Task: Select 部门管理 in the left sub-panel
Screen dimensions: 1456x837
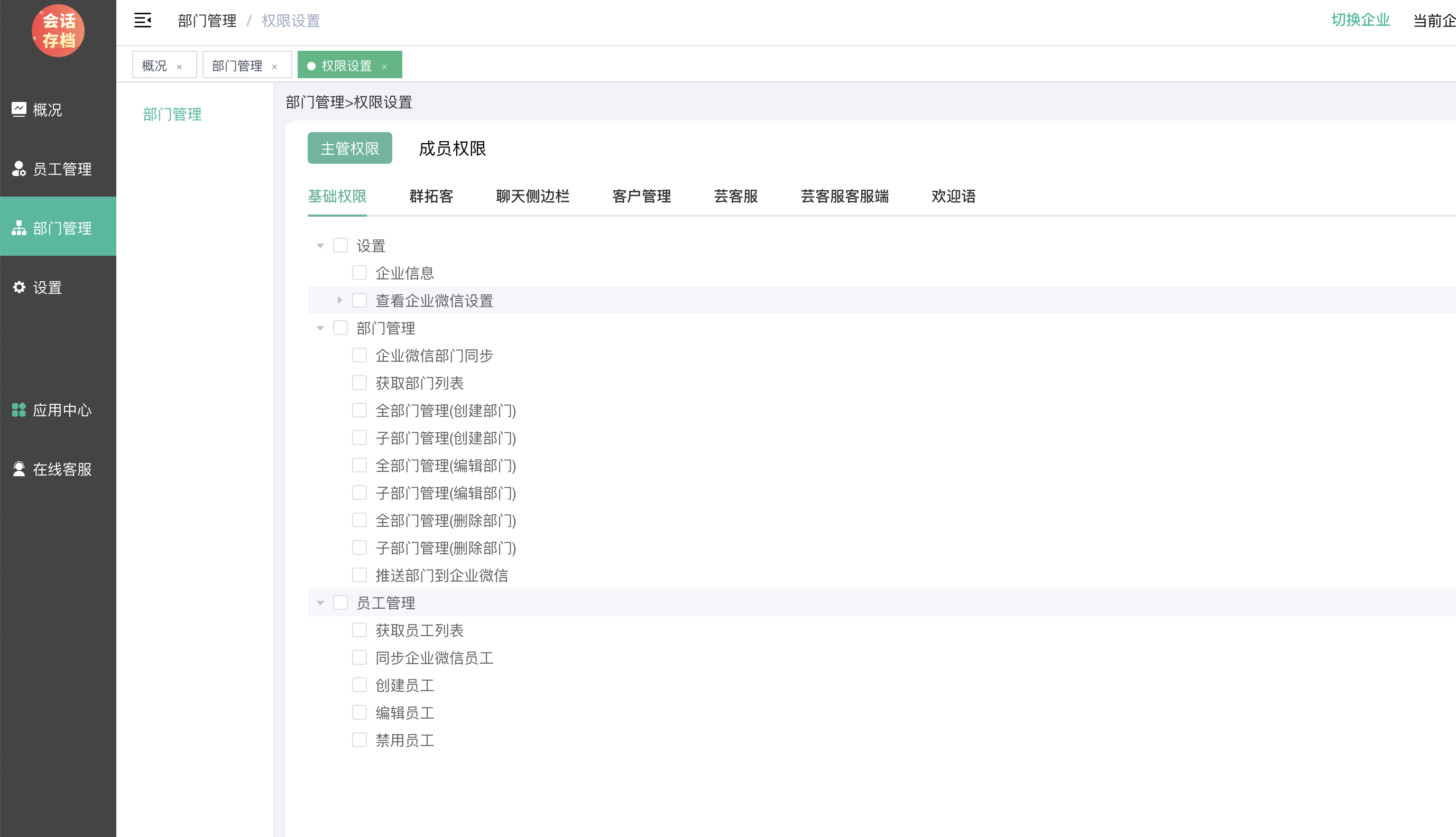Action: [x=172, y=114]
